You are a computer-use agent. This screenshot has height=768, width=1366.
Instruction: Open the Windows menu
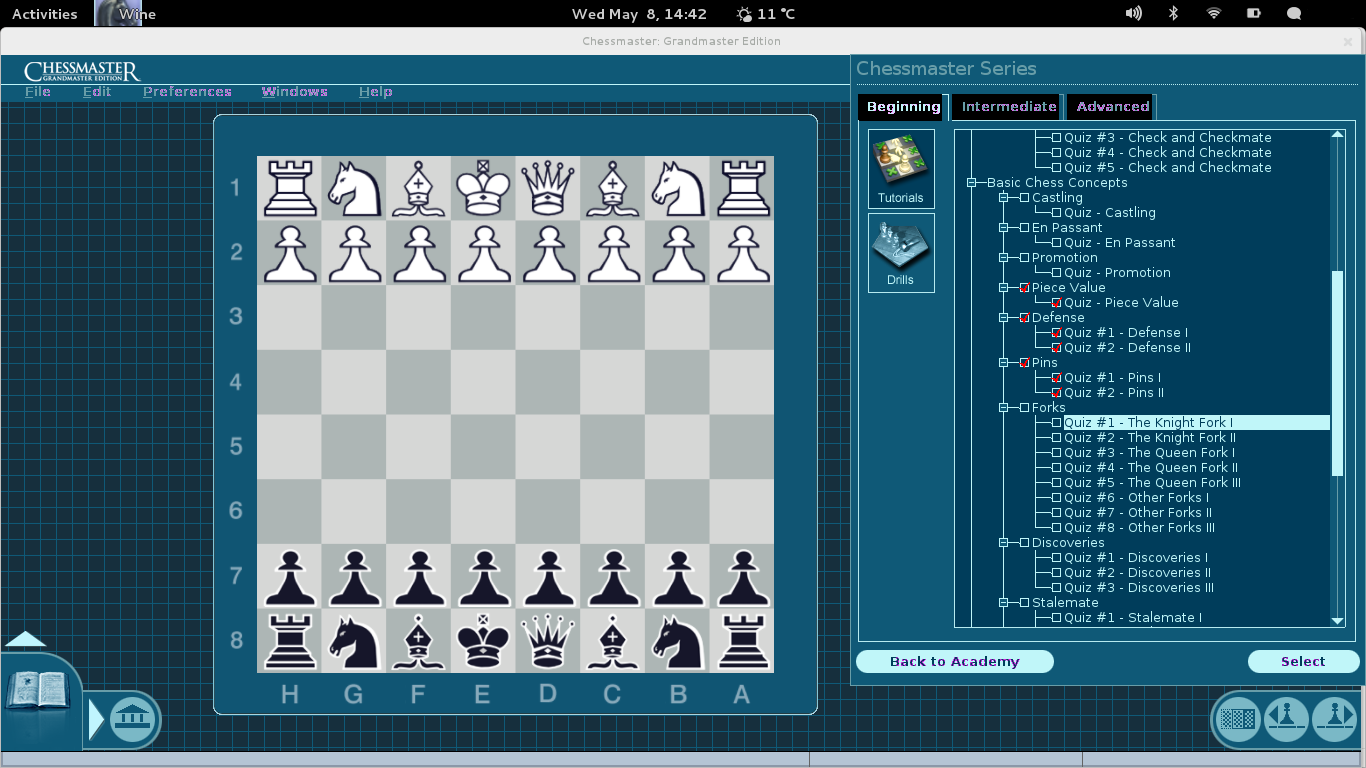[295, 91]
